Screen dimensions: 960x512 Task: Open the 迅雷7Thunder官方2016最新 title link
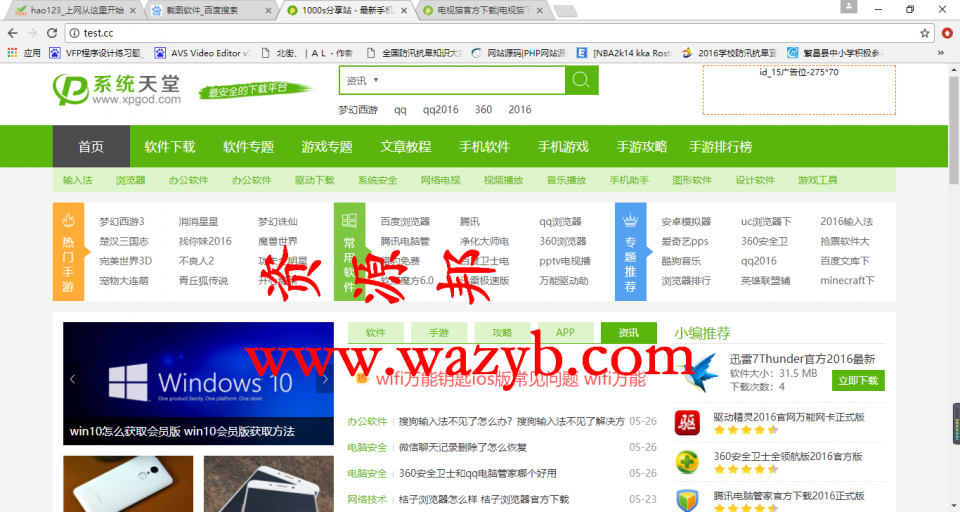(x=802, y=359)
